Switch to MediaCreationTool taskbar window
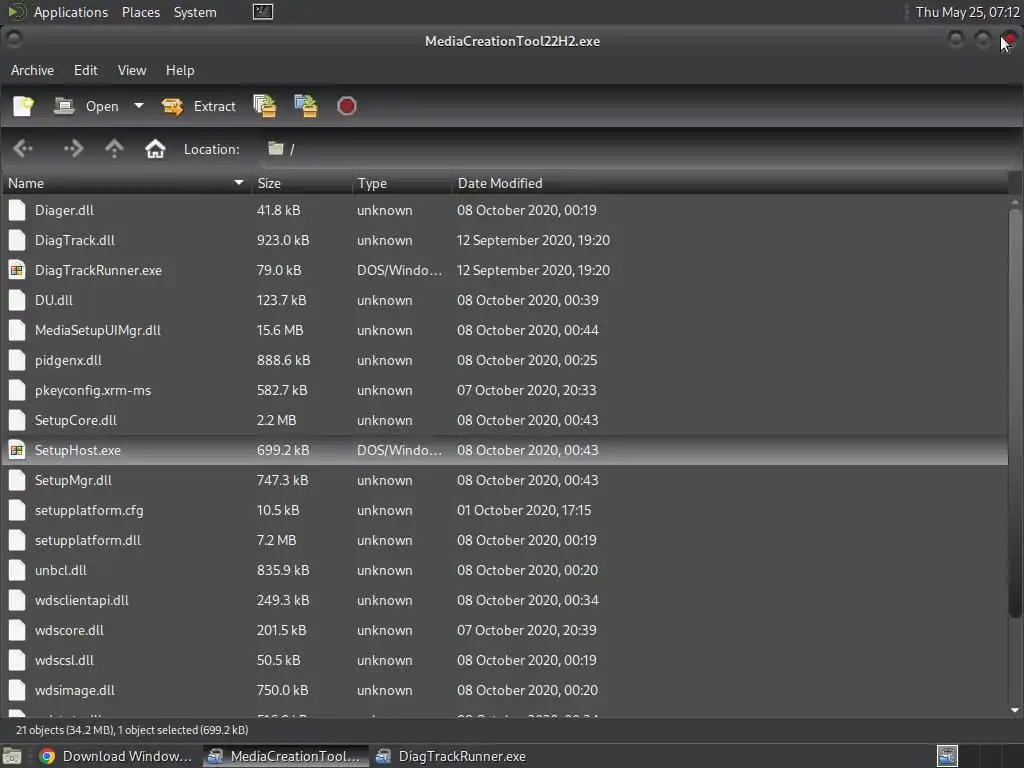1024x768 pixels. click(285, 756)
